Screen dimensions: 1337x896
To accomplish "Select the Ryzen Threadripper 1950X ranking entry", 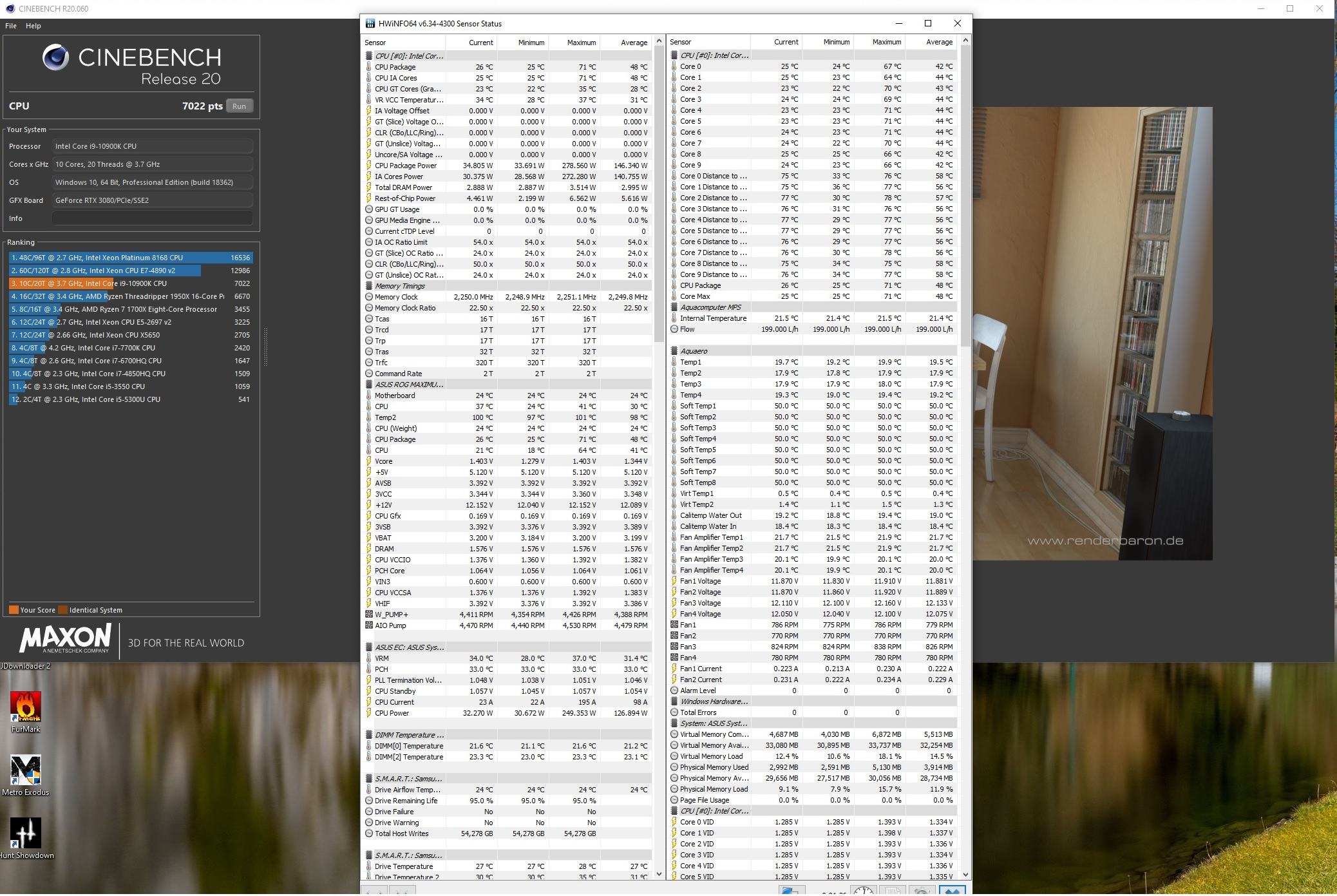I will click(x=131, y=296).
